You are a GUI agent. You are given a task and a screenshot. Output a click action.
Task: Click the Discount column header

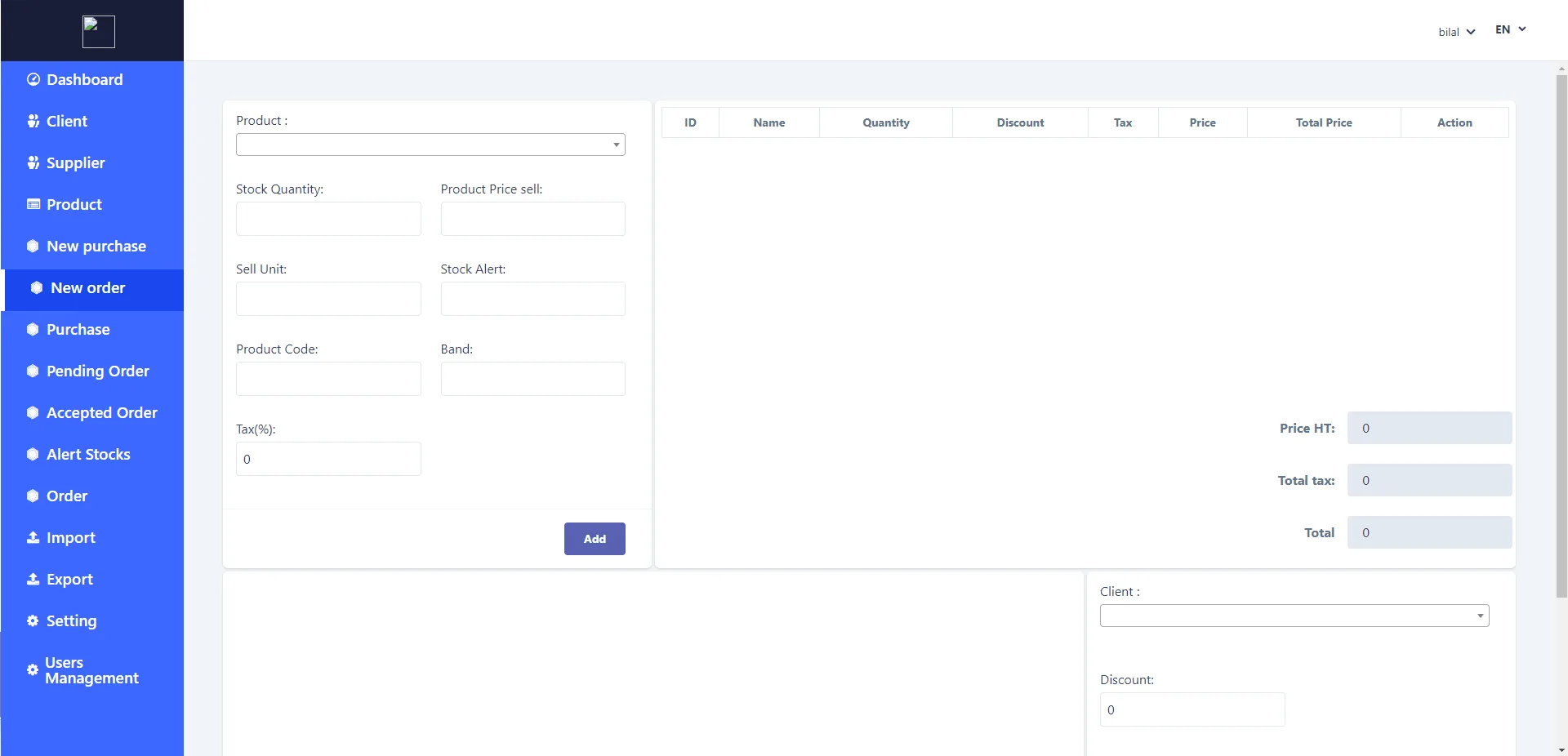[1020, 122]
